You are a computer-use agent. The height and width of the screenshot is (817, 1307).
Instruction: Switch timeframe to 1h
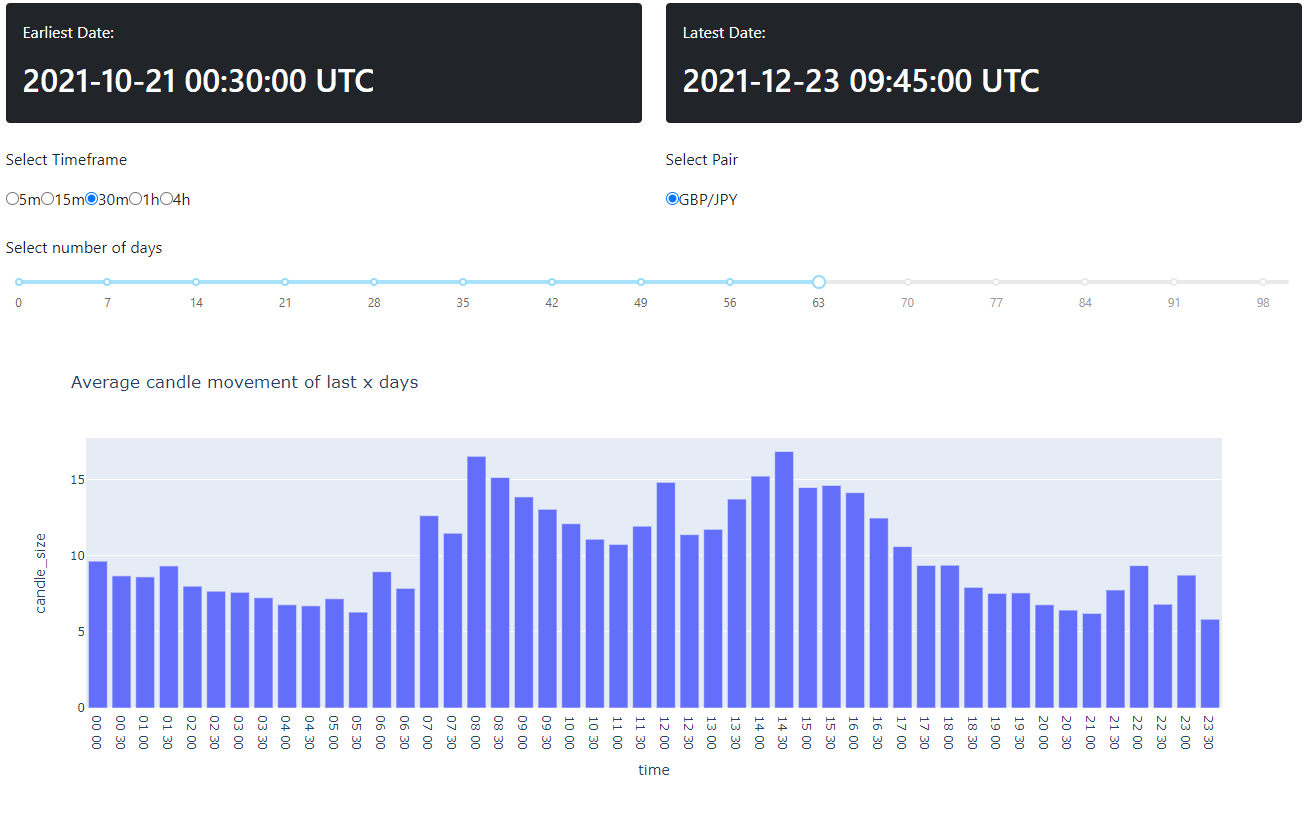[135, 199]
